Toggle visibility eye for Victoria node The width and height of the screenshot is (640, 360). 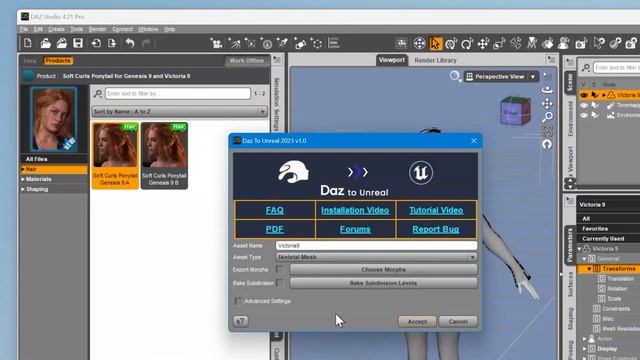pos(584,95)
